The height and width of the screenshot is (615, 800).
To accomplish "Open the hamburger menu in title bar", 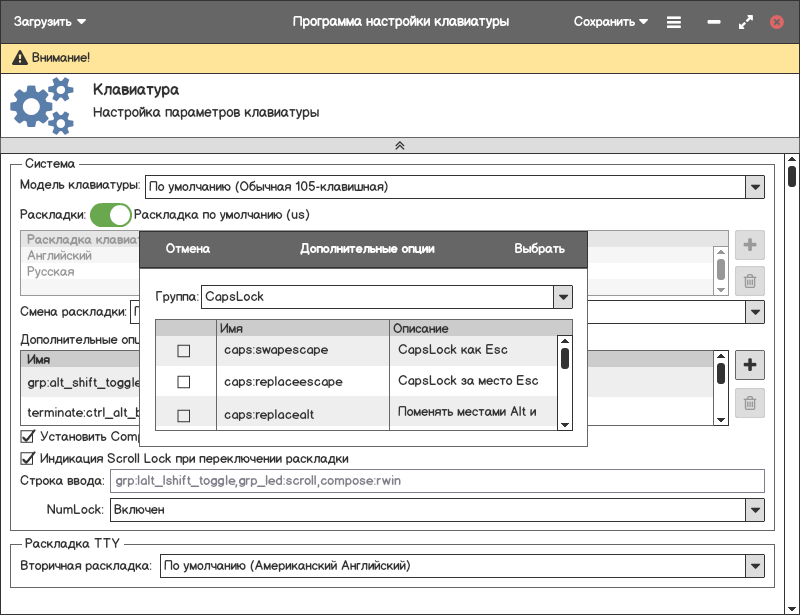I will pyautogui.click(x=674, y=22).
